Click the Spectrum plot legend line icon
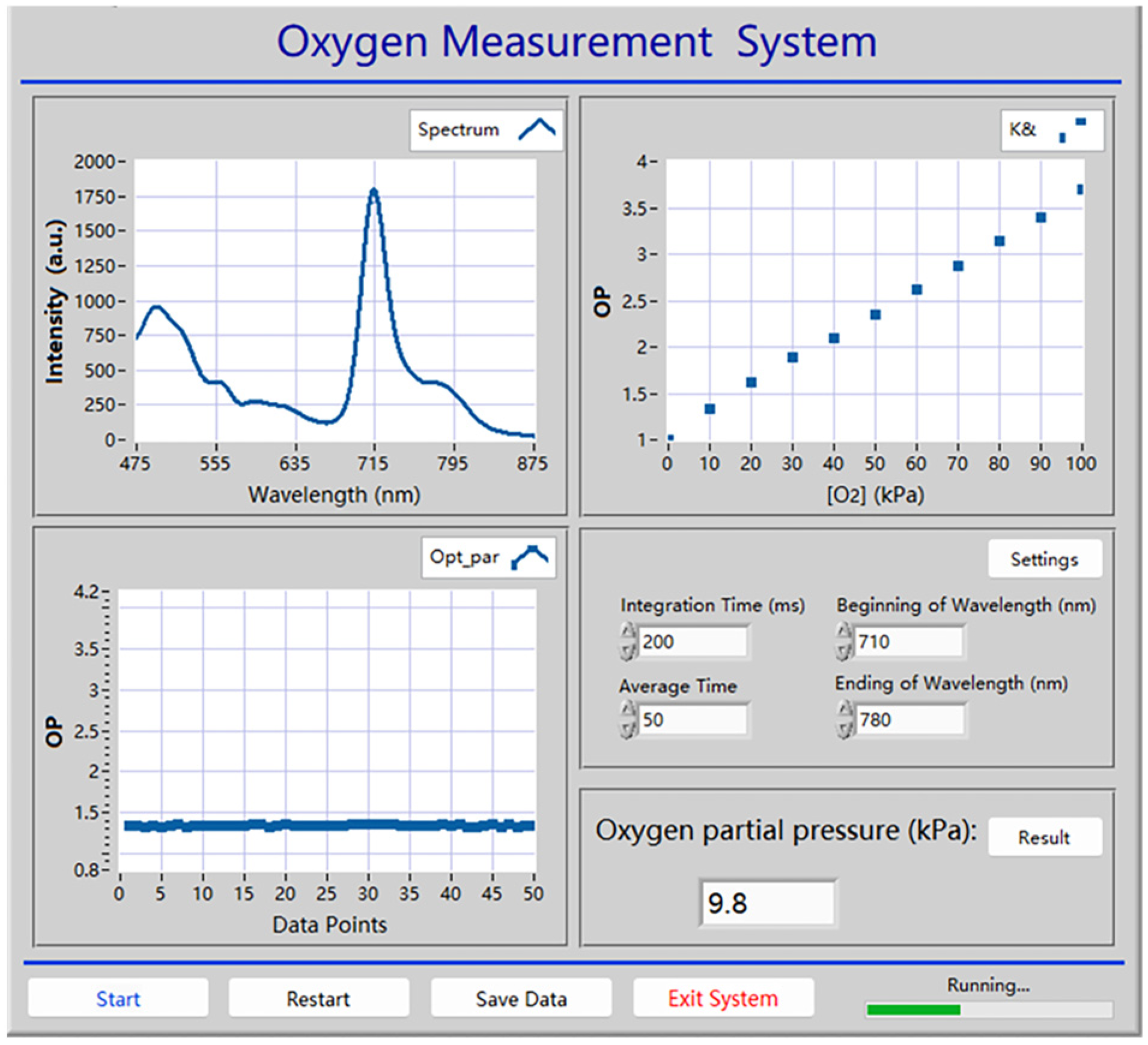Screen dimensions: 1148x1045 pos(536,129)
